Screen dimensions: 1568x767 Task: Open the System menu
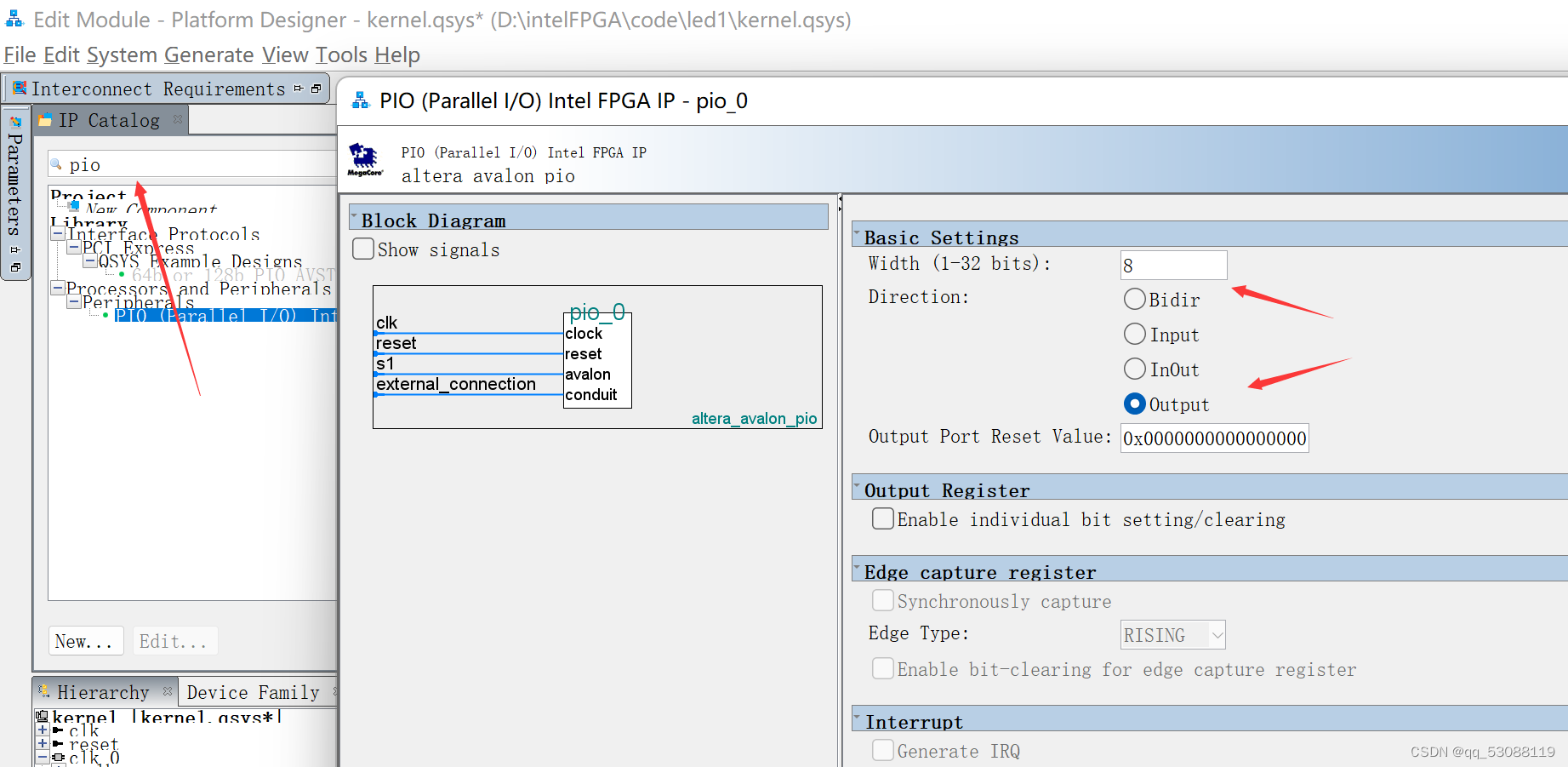pyautogui.click(x=122, y=54)
